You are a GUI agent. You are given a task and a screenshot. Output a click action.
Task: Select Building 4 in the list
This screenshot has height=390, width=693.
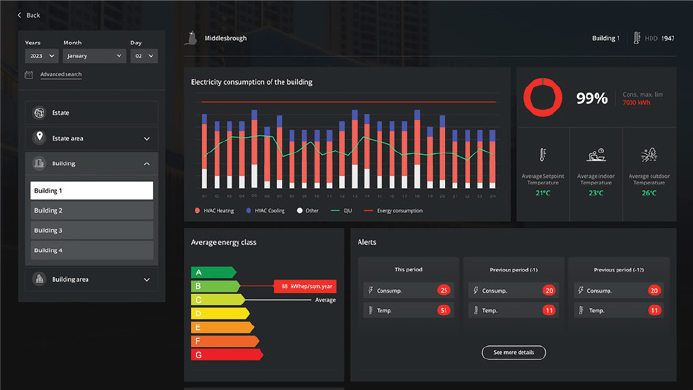click(92, 250)
